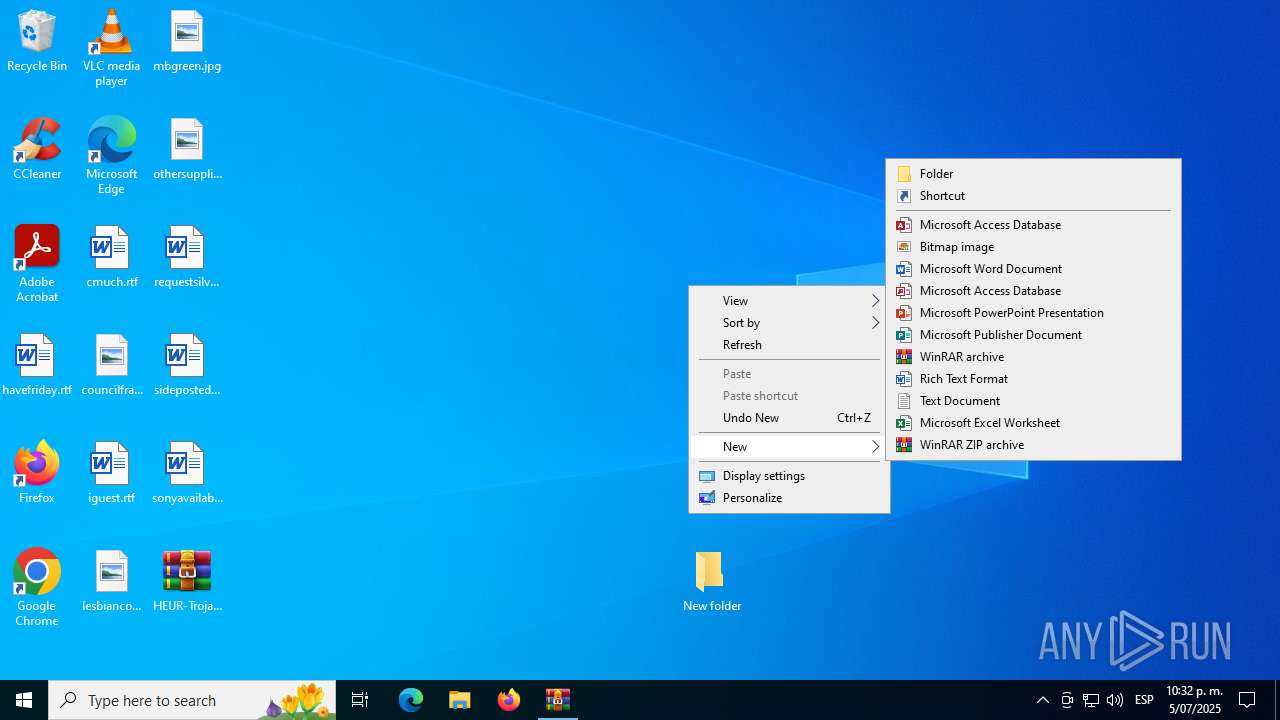Create a new Microsoft Publisher Document

click(1033, 335)
